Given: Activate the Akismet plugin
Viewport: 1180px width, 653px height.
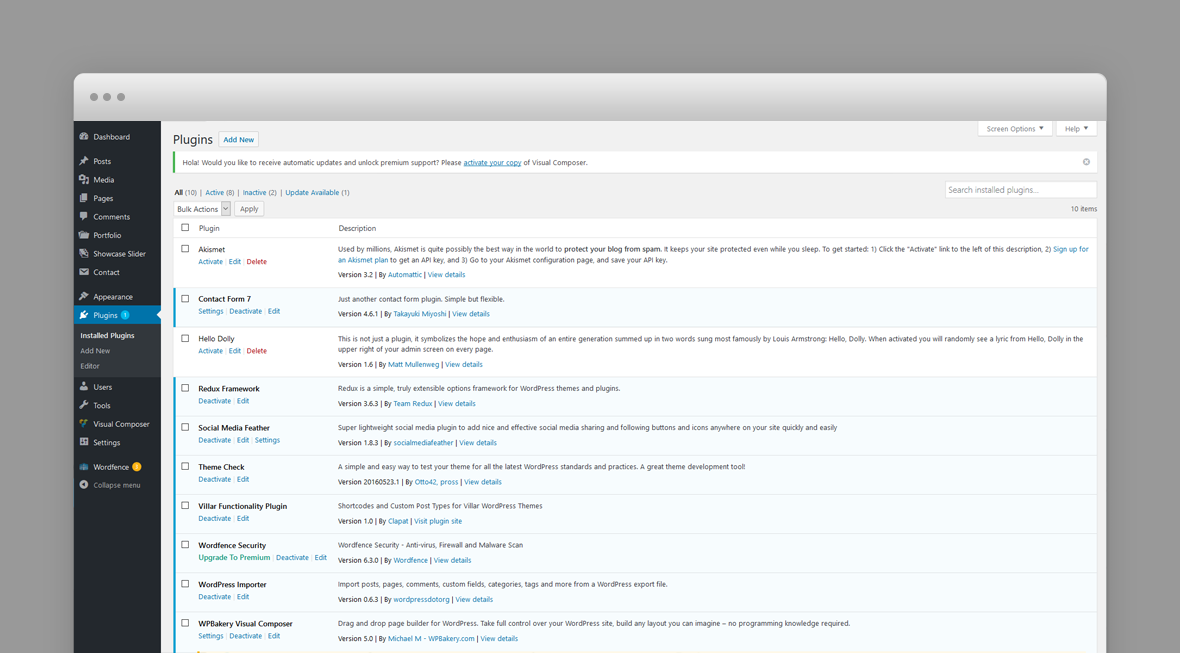Looking at the screenshot, I should 211,262.
